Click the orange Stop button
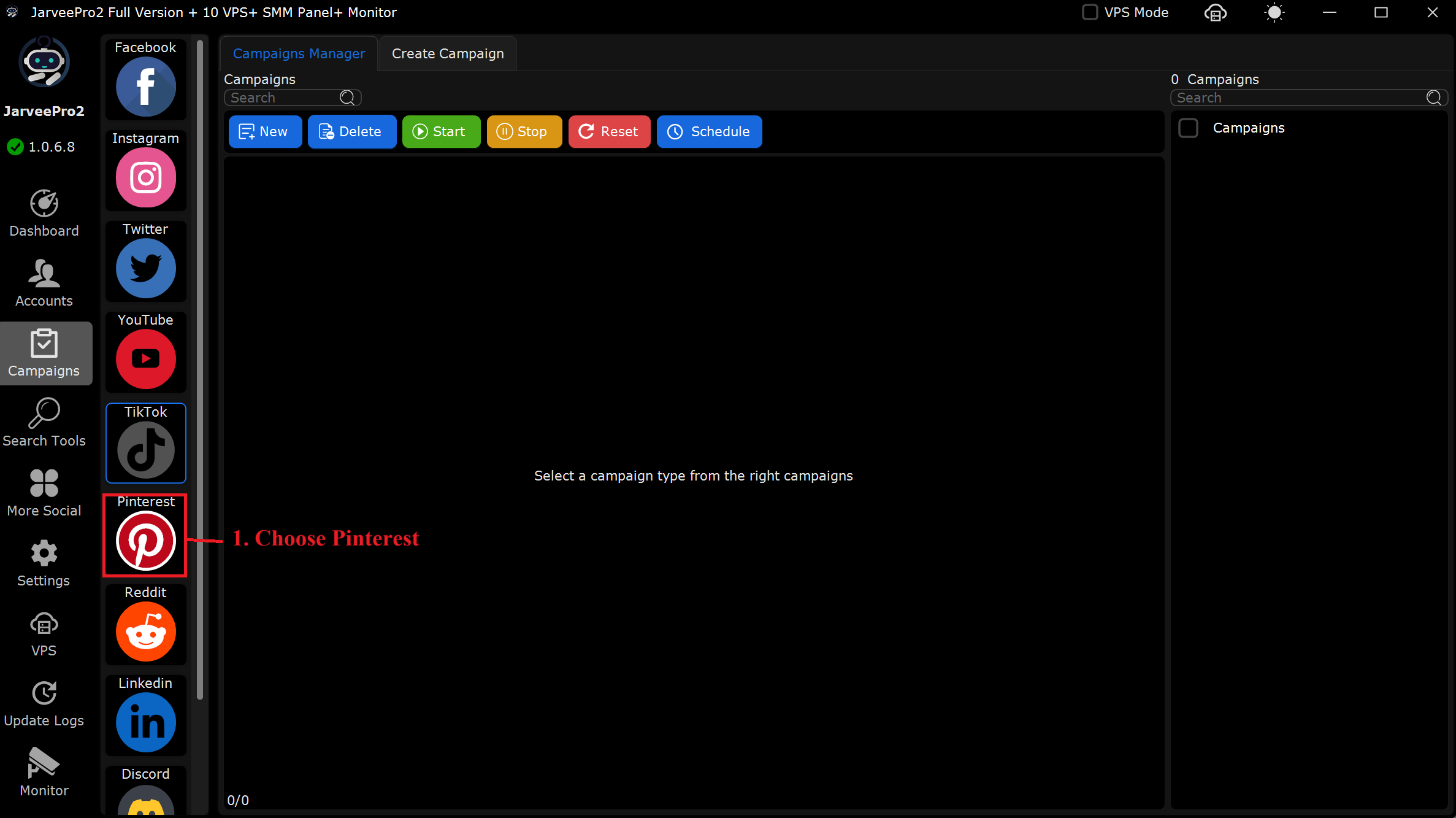The height and width of the screenshot is (818, 1456). point(524,131)
